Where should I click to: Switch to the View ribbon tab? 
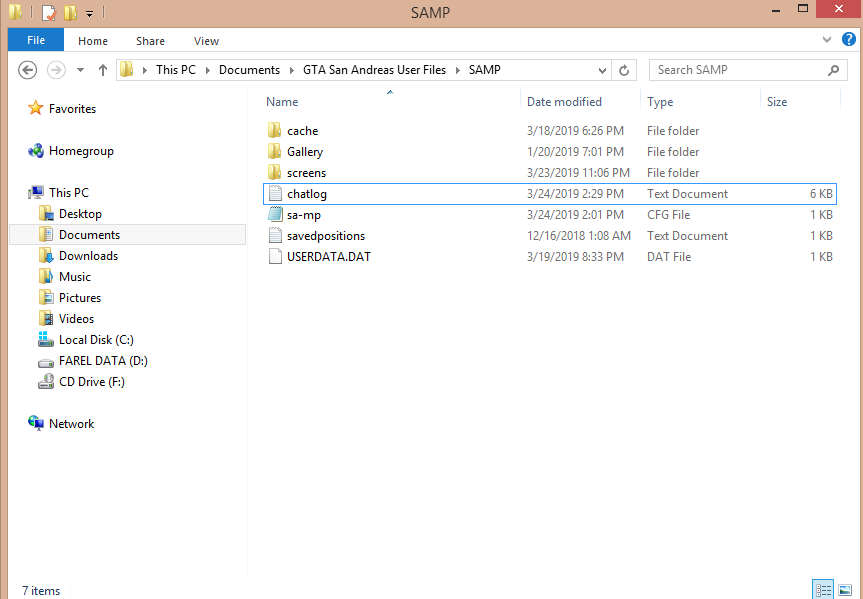(206, 41)
